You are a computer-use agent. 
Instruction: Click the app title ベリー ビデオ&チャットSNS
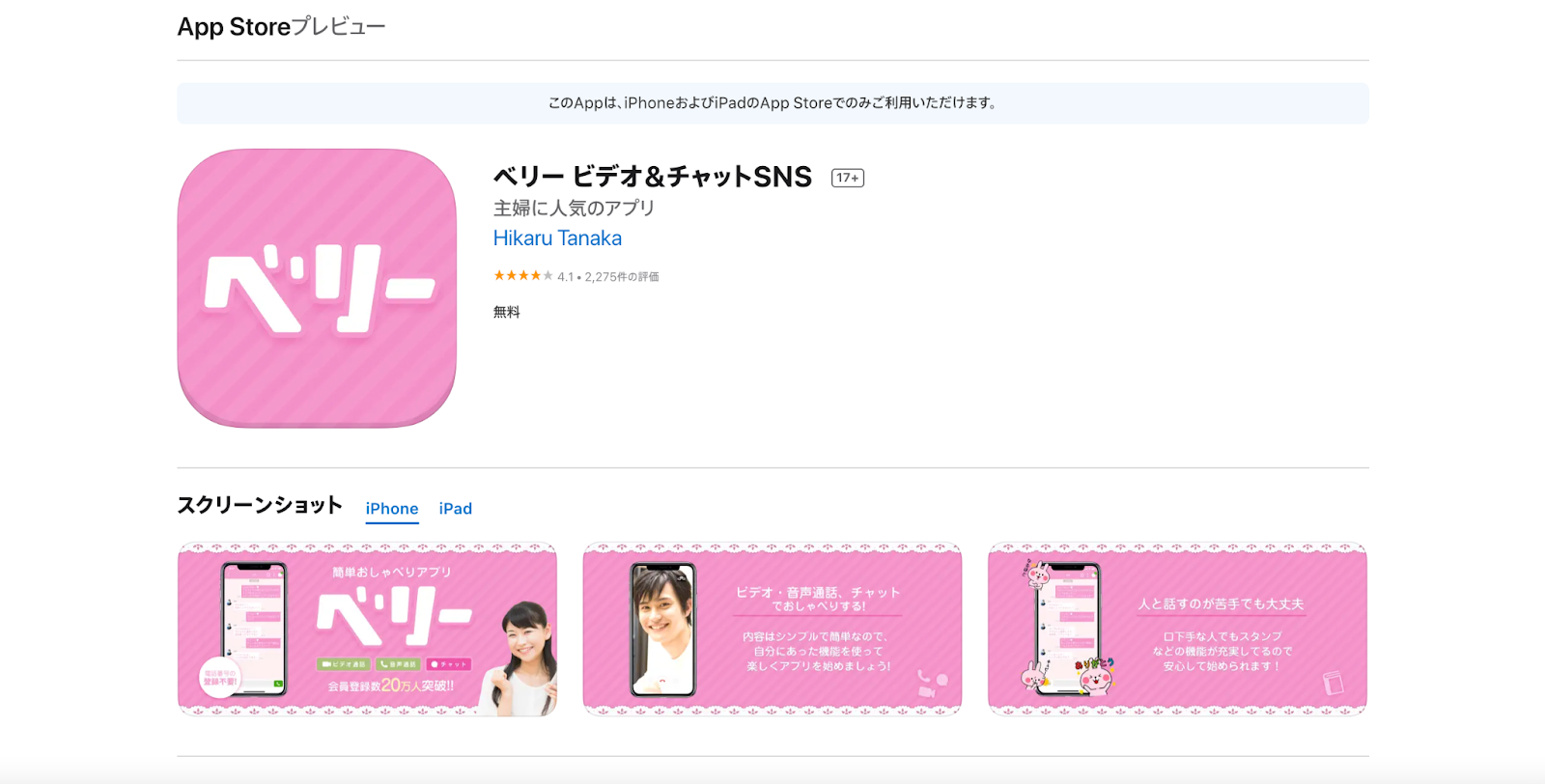click(653, 177)
